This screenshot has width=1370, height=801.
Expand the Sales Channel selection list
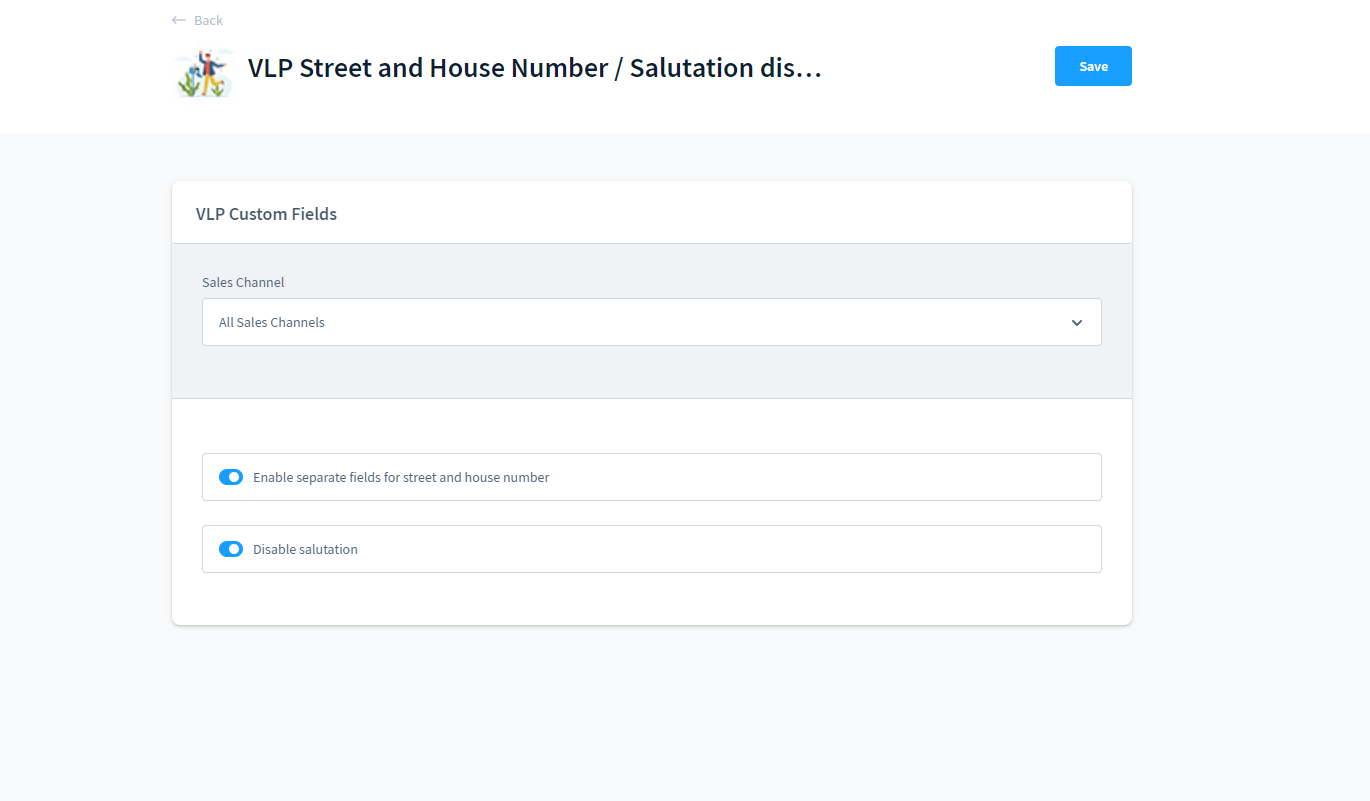click(651, 322)
